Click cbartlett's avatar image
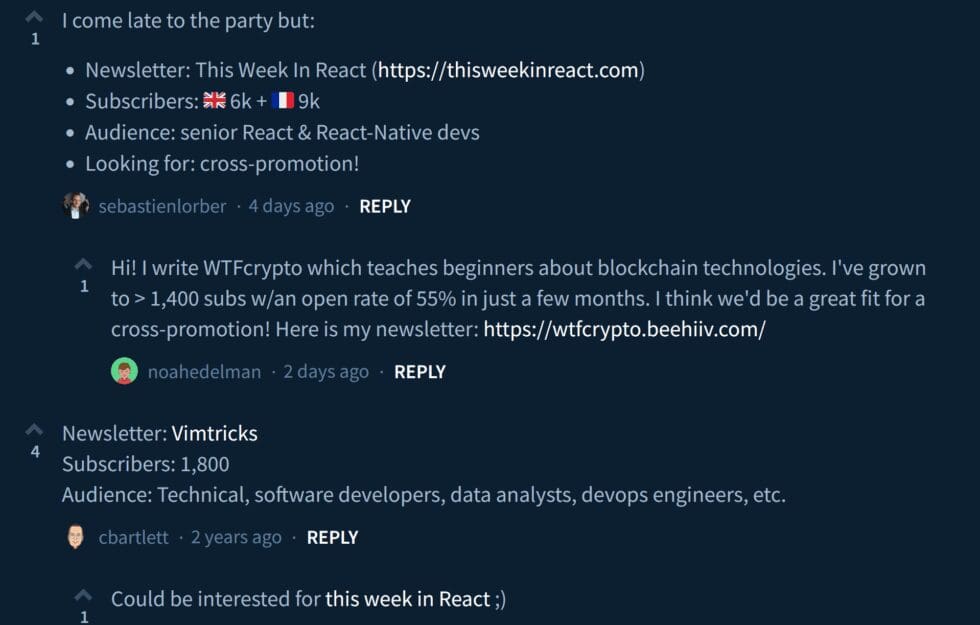The width and height of the screenshot is (980, 625). point(75,537)
